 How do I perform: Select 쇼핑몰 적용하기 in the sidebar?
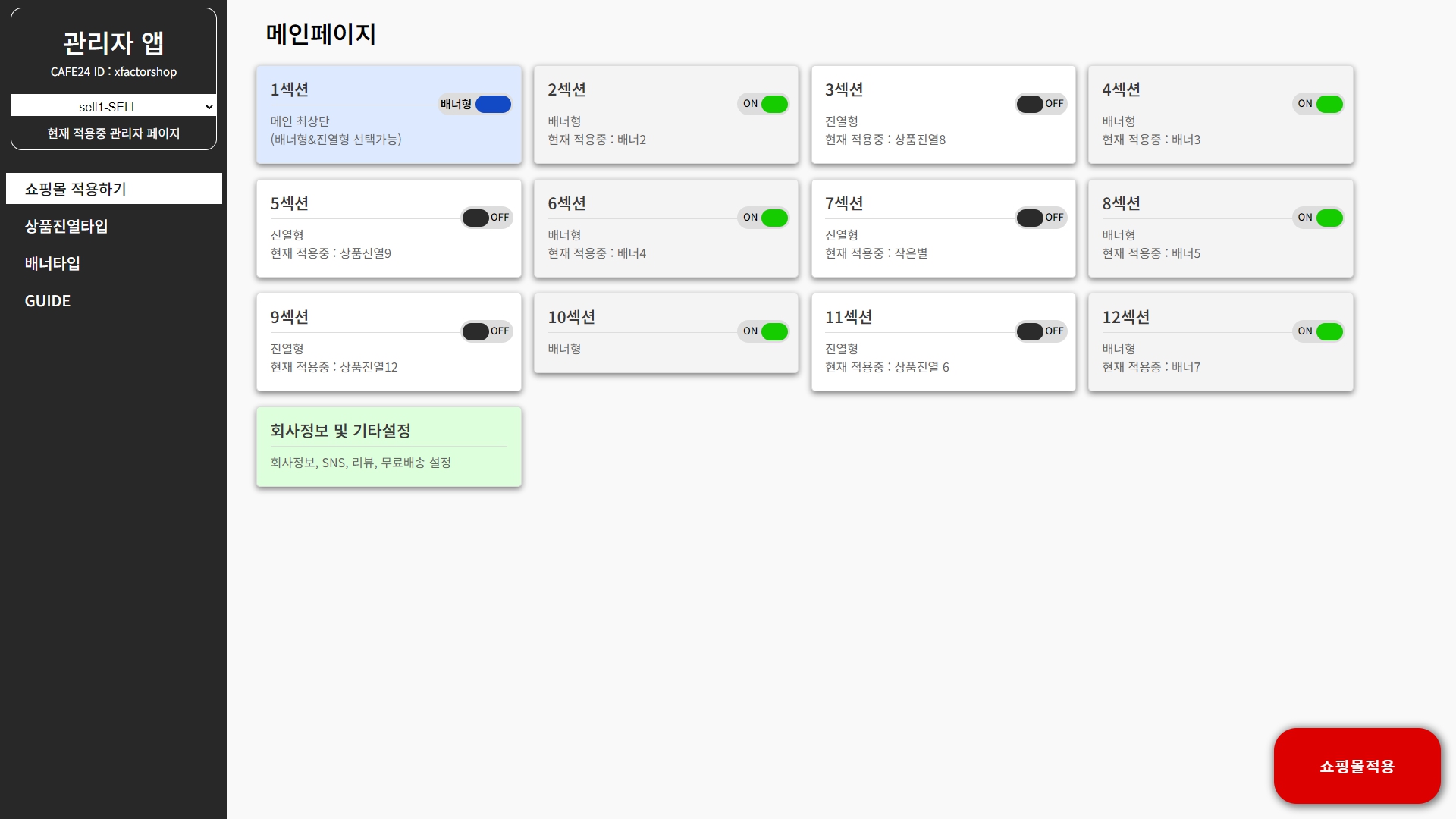[x=114, y=189]
